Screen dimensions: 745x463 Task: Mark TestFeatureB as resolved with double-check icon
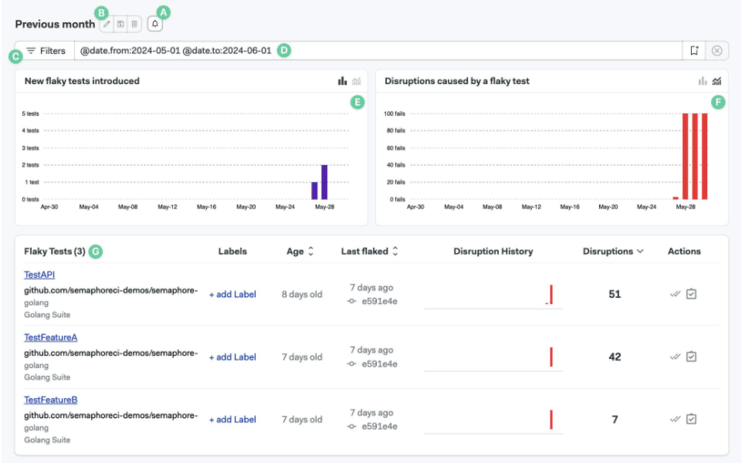coord(675,419)
